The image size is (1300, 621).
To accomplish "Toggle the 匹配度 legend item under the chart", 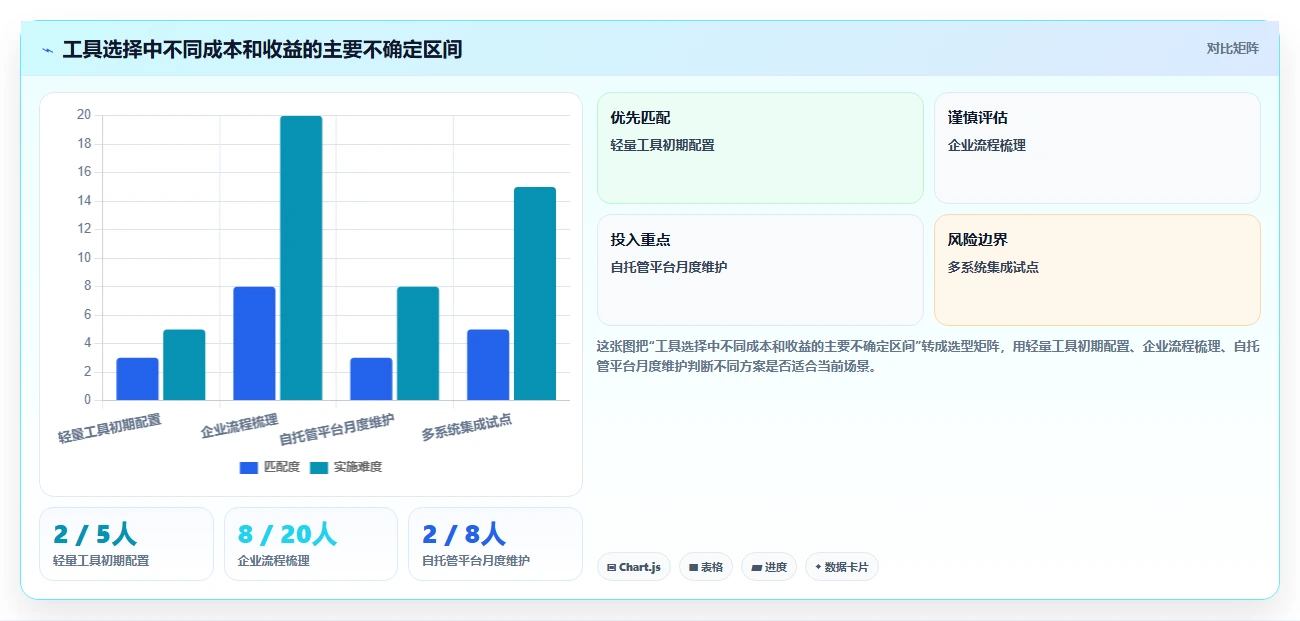I will point(270,467).
